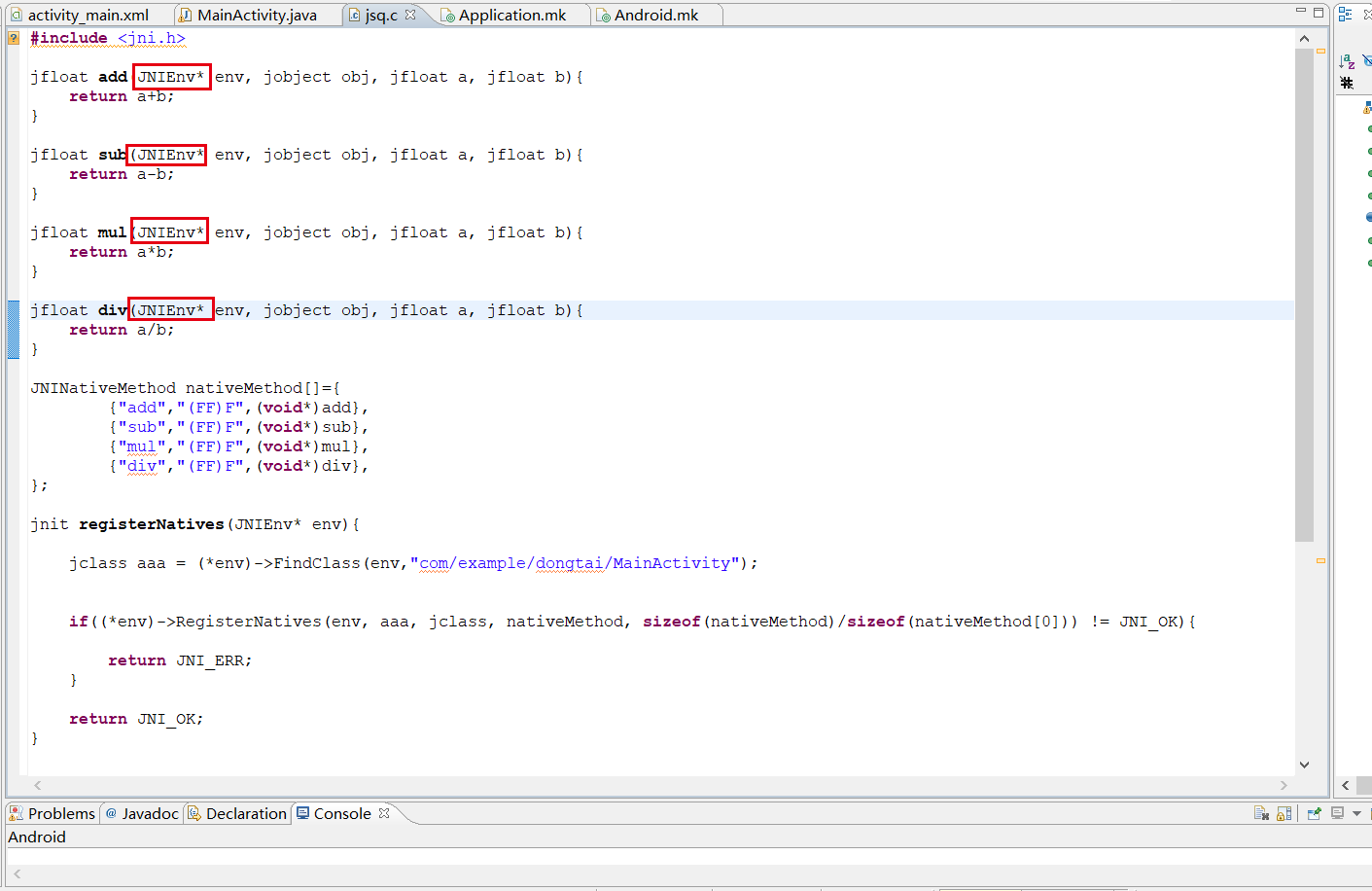The height and width of the screenshot is (891, 1372).
Task: Open the Javadoc view tab
Action: [150, 813]
